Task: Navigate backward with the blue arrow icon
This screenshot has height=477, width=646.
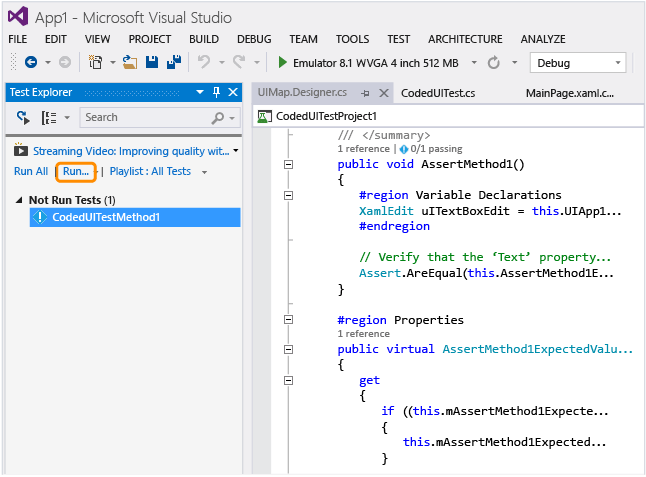Action: 31,63
